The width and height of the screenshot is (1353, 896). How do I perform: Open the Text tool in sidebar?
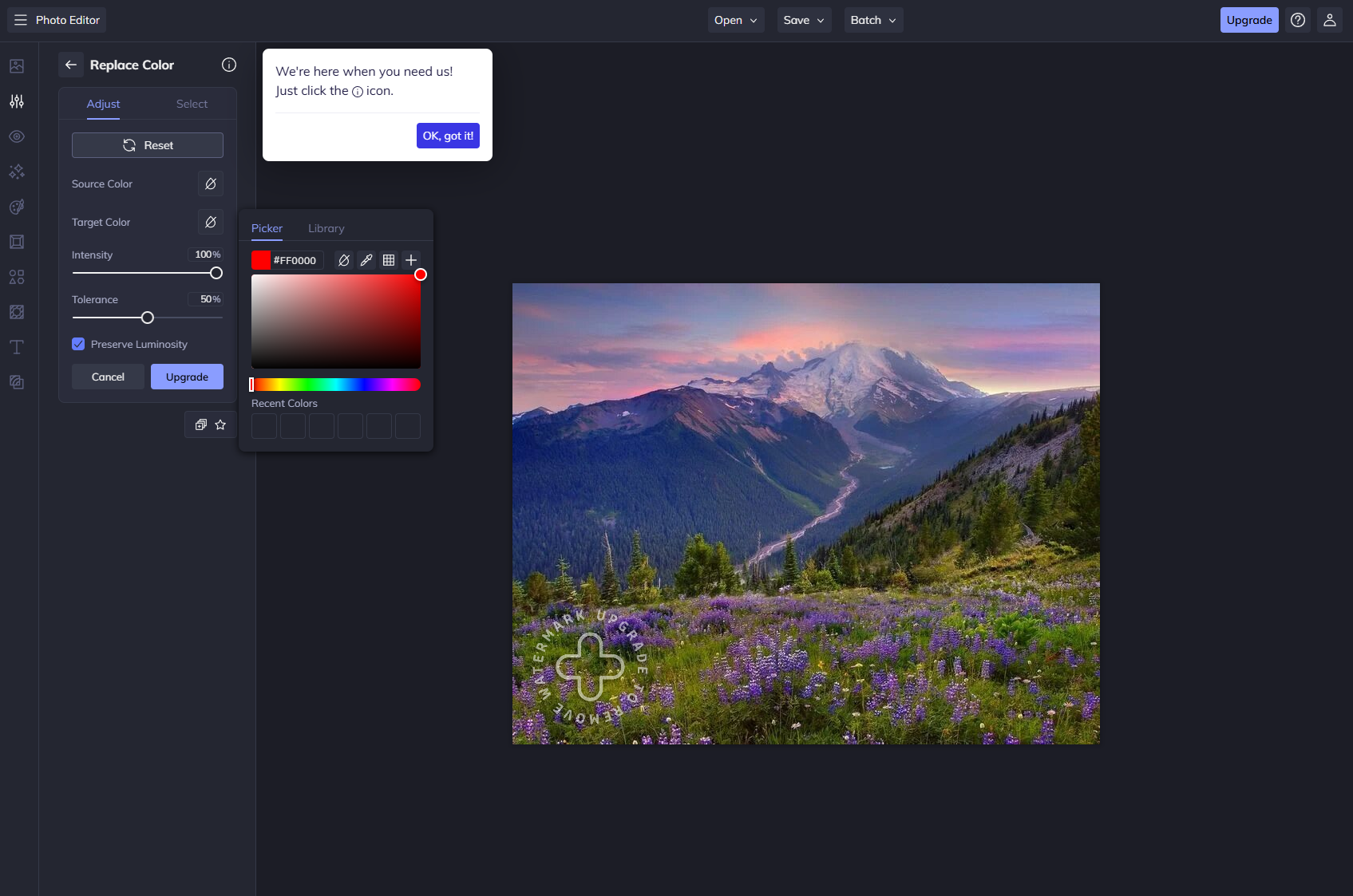pos(17,347)
